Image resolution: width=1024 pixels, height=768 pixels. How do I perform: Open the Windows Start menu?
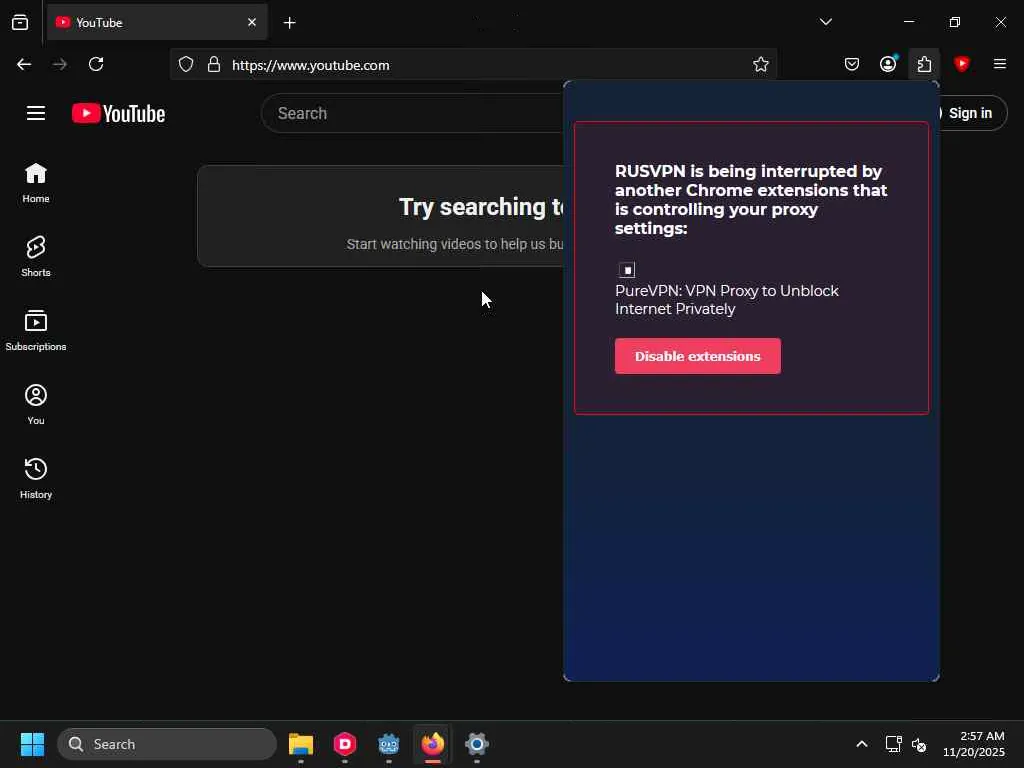point(32,744)
